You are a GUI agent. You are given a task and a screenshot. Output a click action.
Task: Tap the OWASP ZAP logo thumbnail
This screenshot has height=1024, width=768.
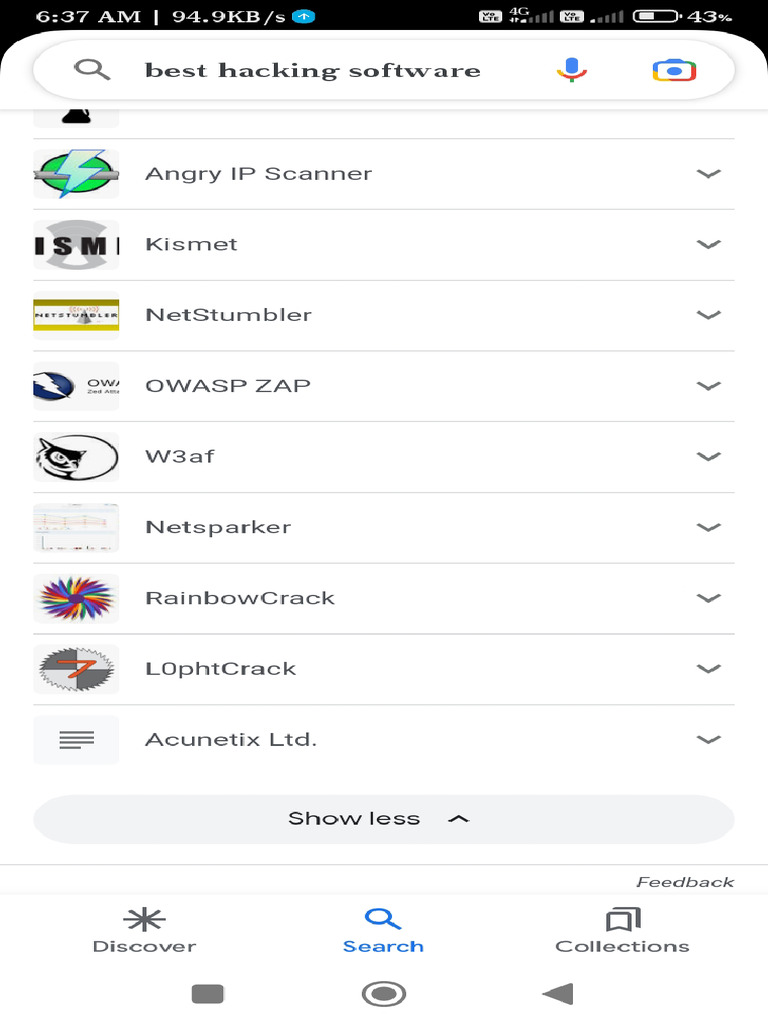[76, 386]
